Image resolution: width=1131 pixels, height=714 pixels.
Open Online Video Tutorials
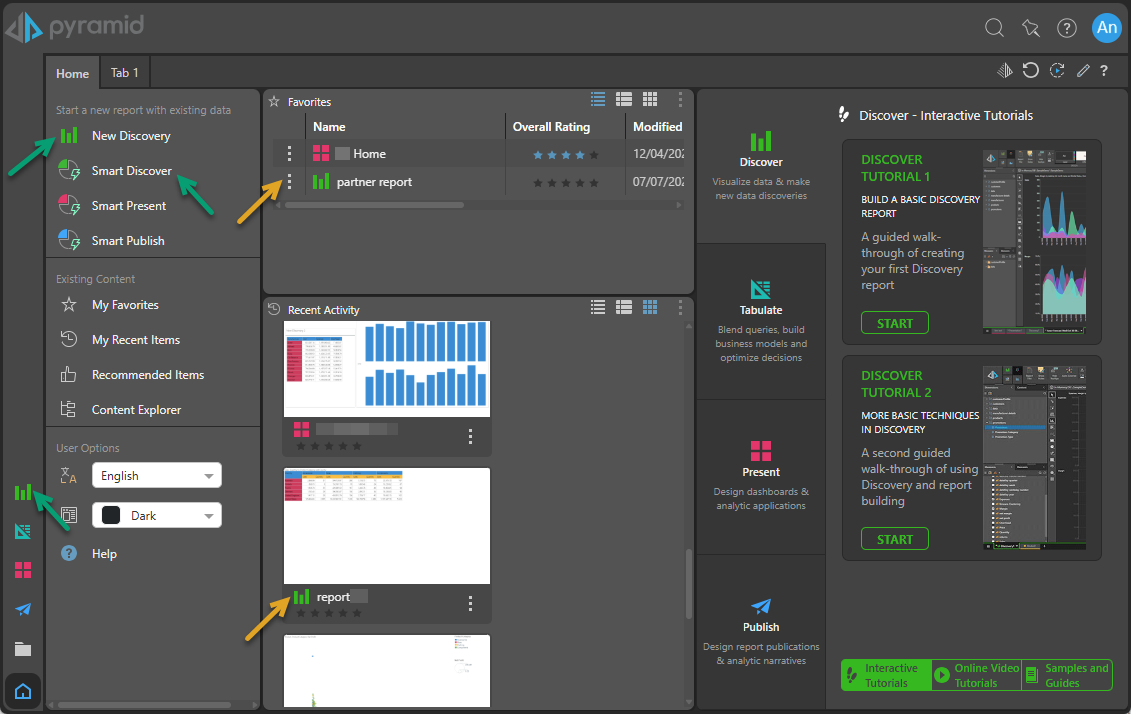(976, 675)
